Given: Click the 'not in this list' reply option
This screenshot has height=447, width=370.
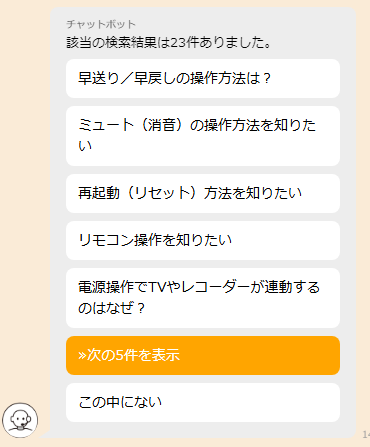Looking at the screenshot, I should [x=203, y=402].
